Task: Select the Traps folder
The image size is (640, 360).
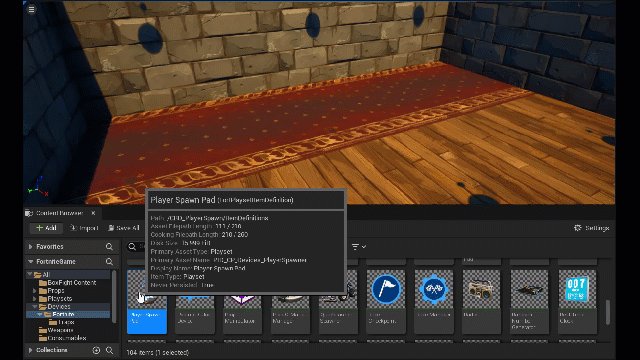Action: tap(62, 322)
